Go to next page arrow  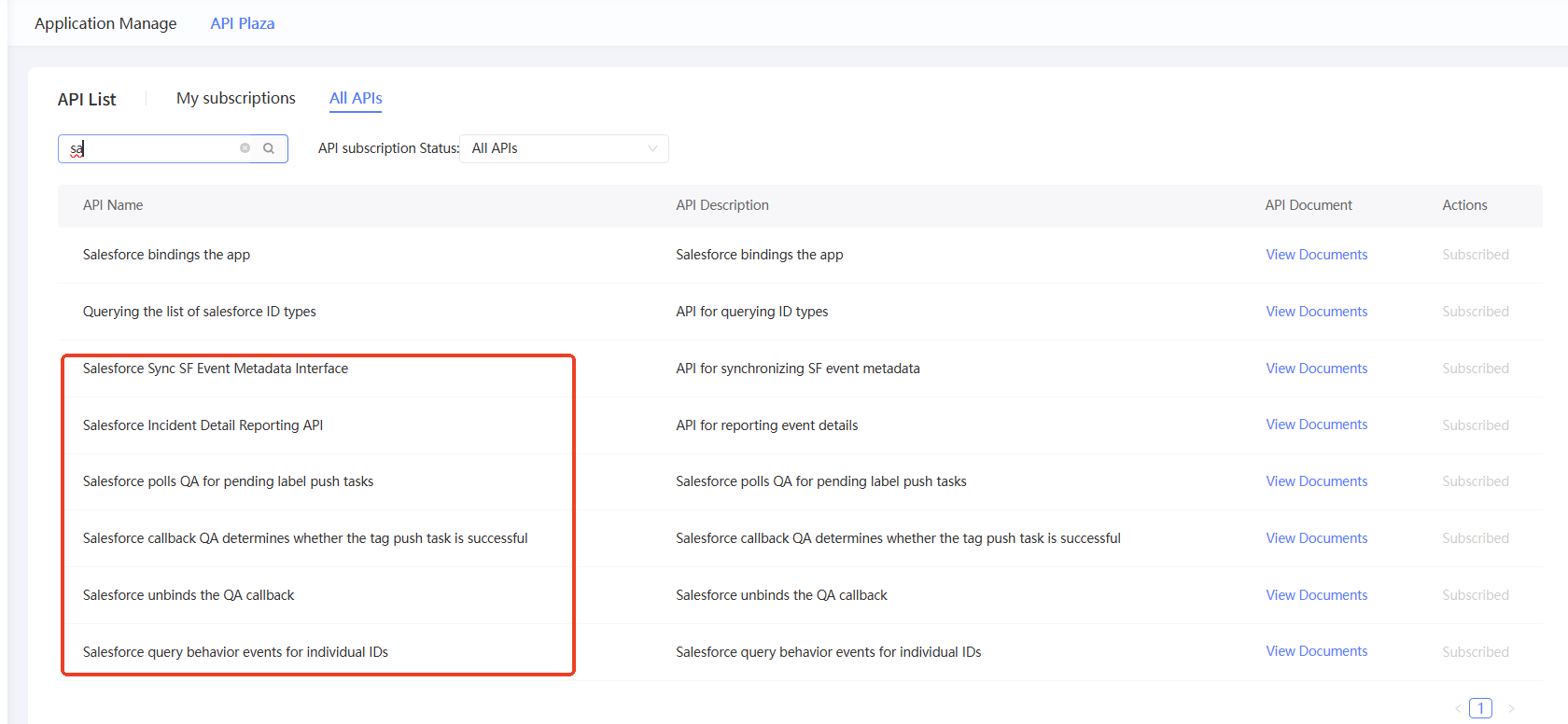click(x=1511, y=708)
